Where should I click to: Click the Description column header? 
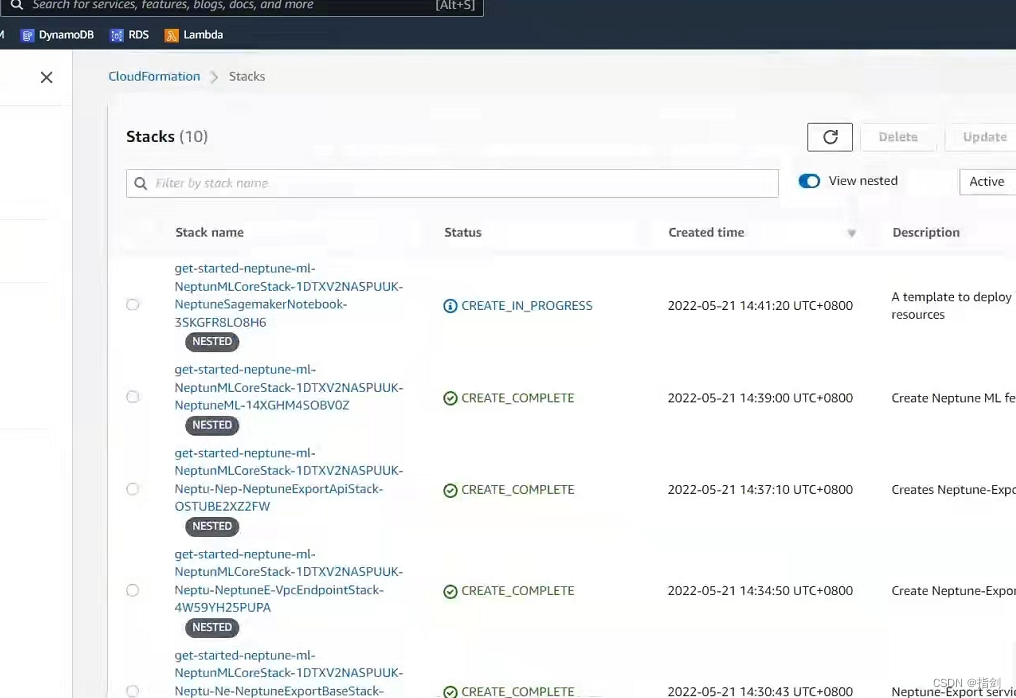point(925,233)
